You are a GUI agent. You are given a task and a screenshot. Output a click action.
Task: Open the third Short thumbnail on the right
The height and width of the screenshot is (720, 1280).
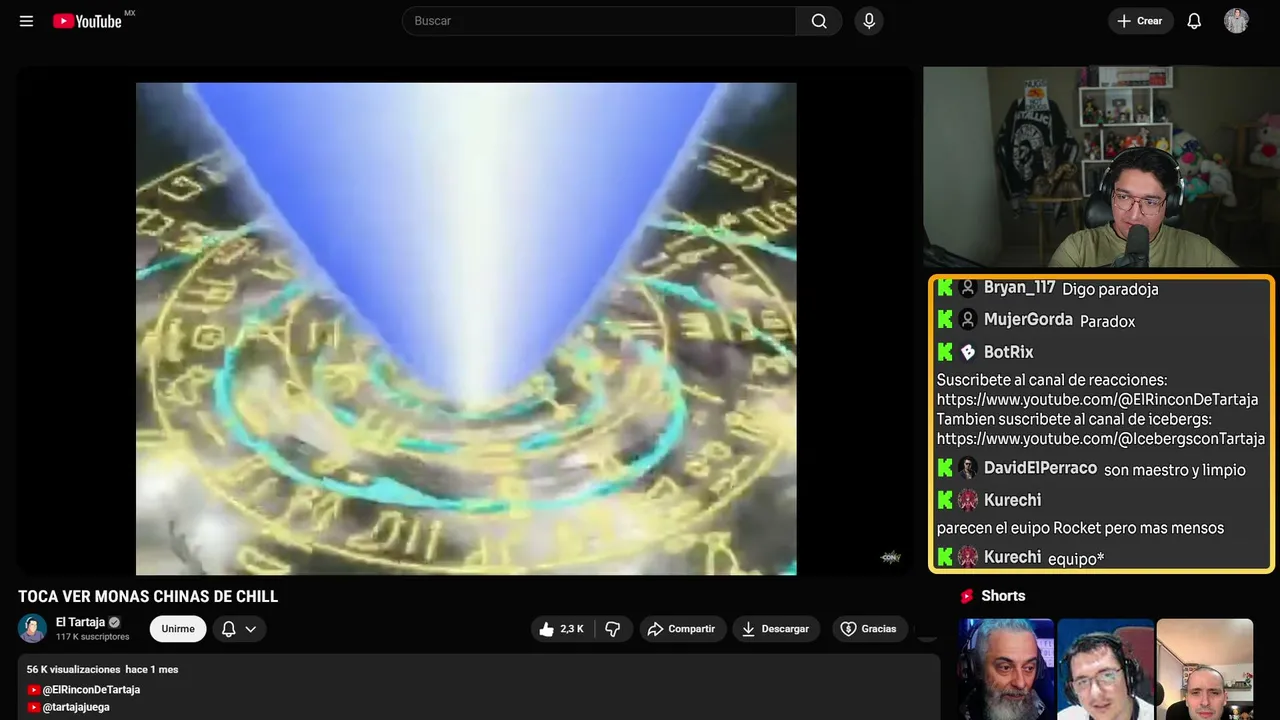tap(1204, 669)
